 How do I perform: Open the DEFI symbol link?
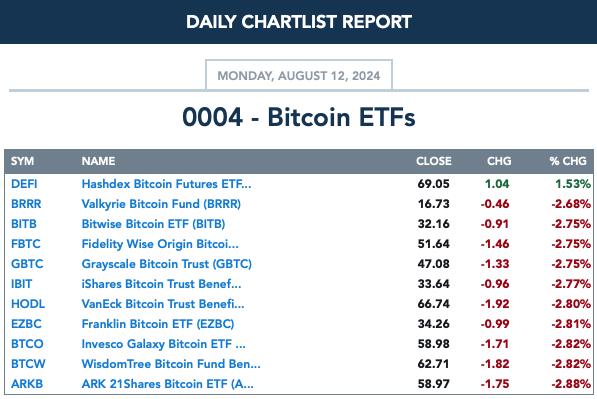(24, 184)
